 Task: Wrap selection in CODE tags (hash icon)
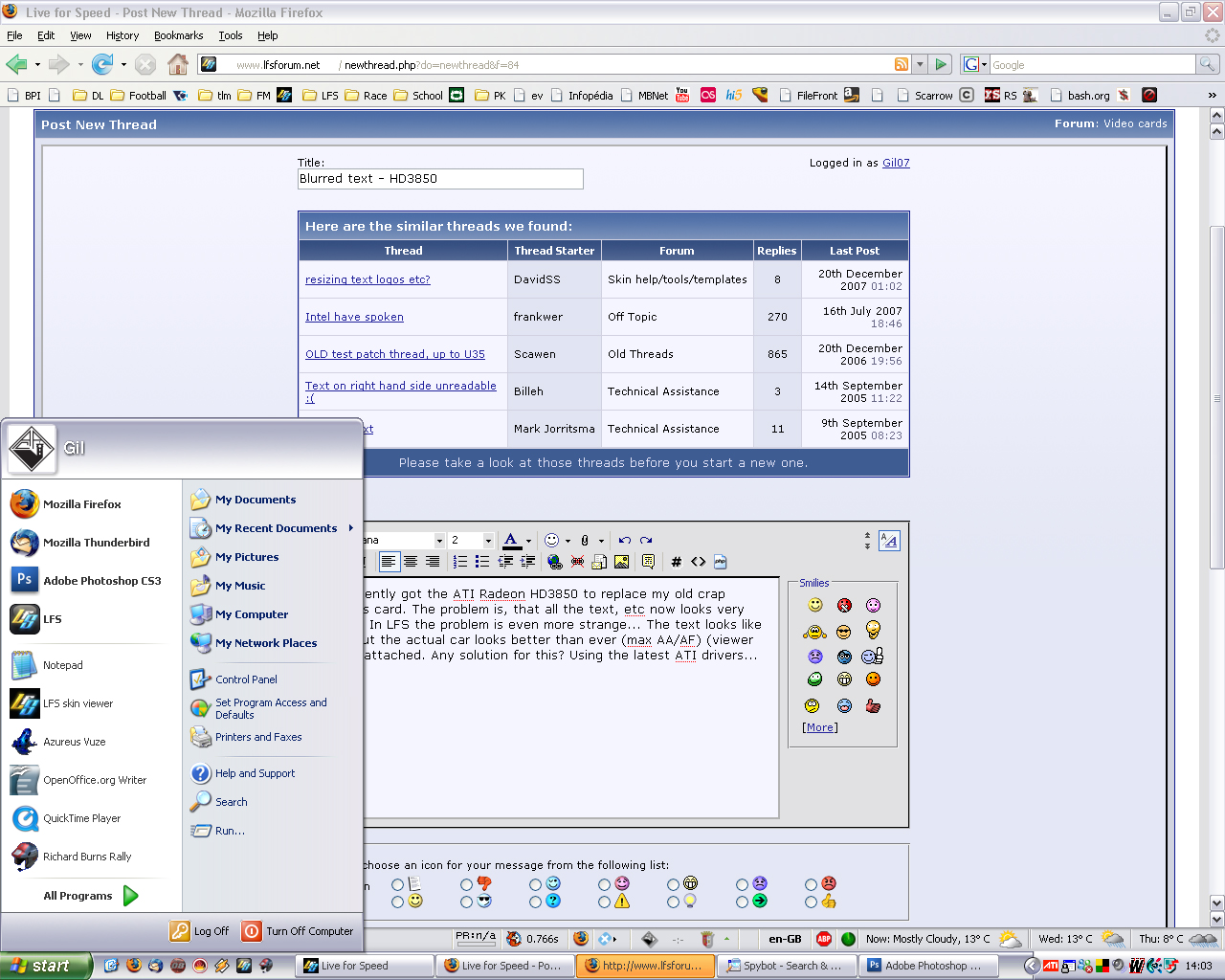[x=676, y=562]
